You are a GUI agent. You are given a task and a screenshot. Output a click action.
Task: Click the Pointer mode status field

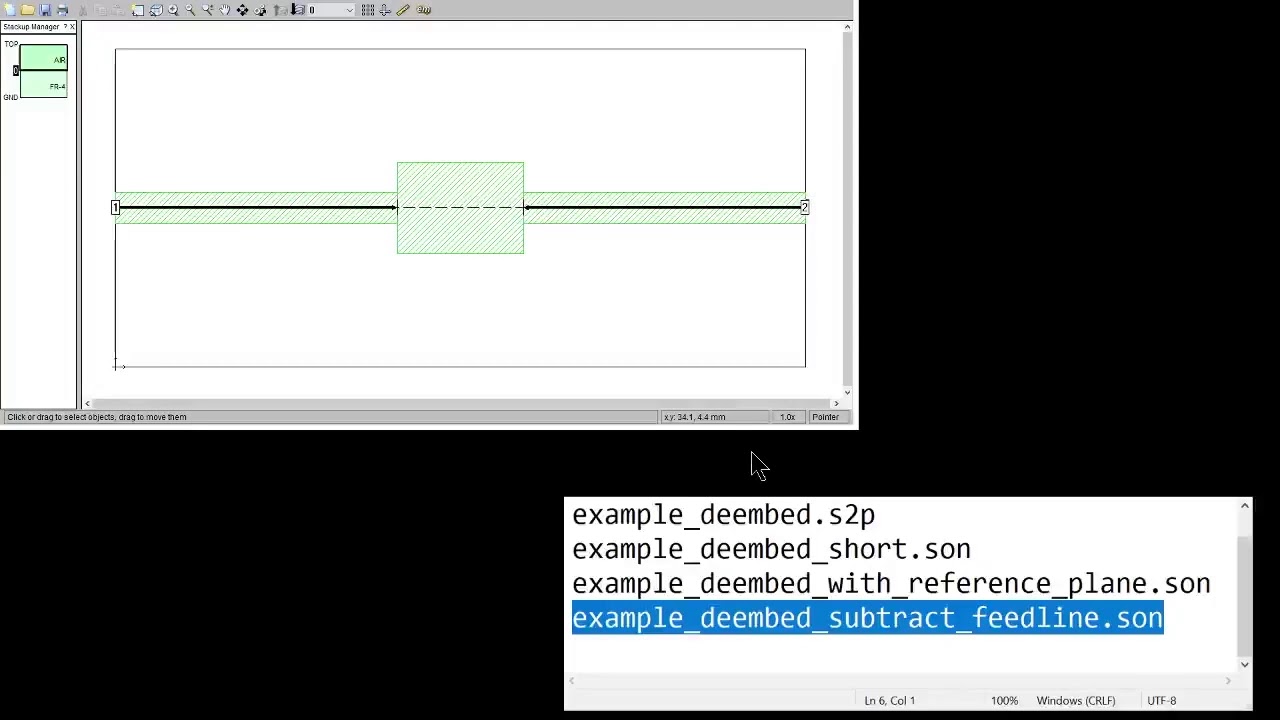[x=826, y=417]
